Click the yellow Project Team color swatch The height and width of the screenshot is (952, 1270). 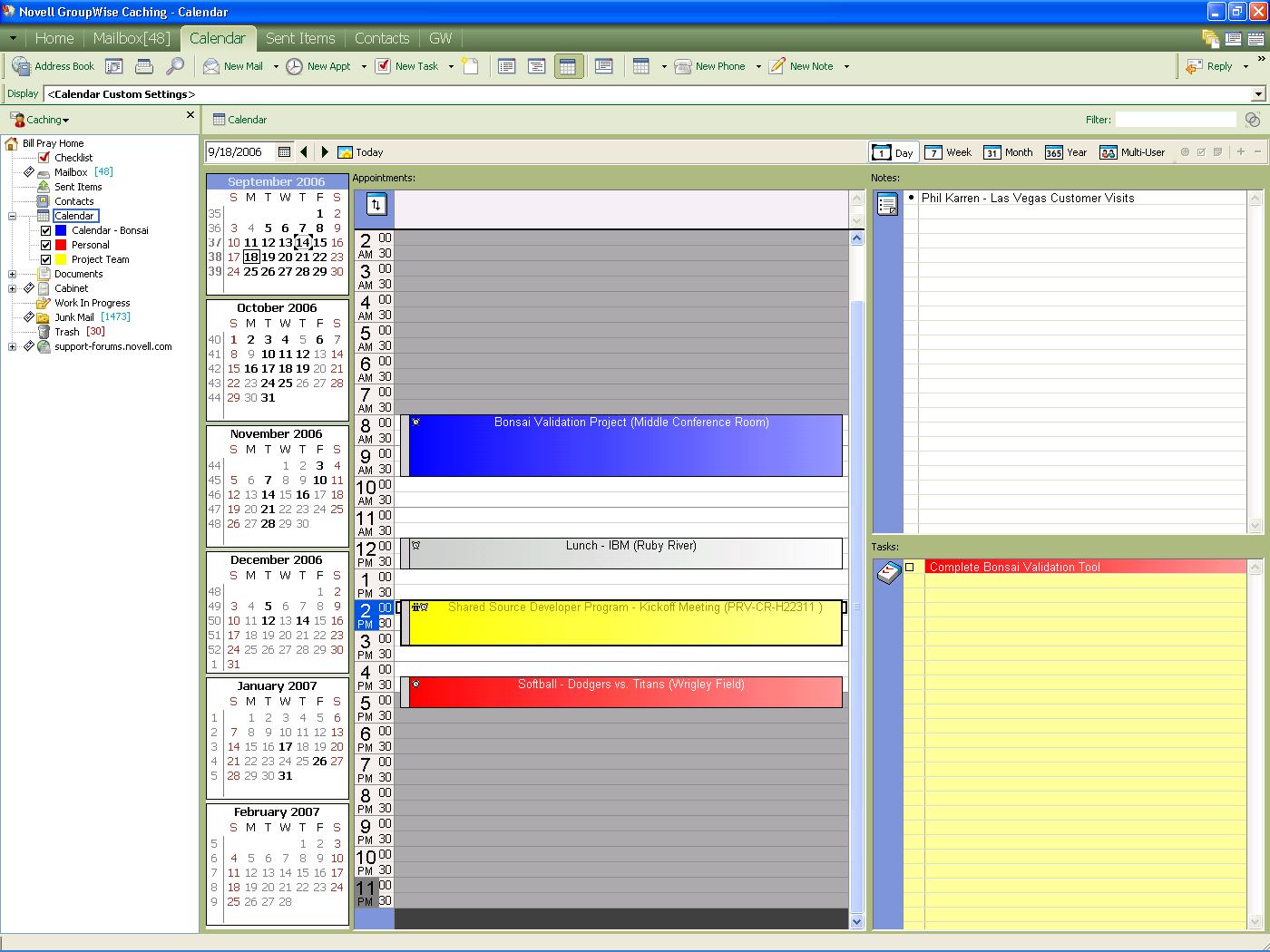[x=61, y=259]
